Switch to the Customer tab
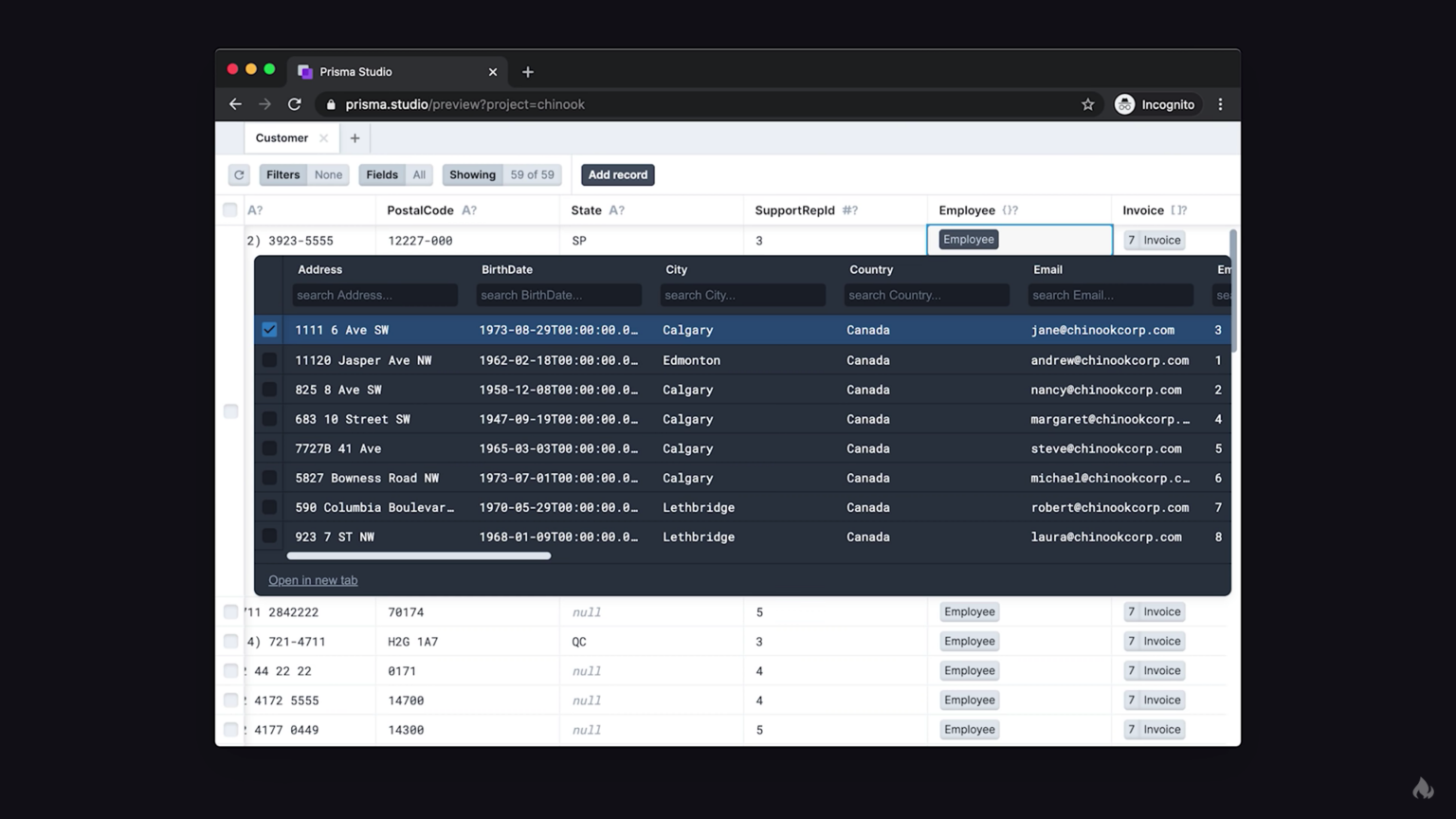The width and height of the screenshot is (1456, 819). [x=282, y=138]
